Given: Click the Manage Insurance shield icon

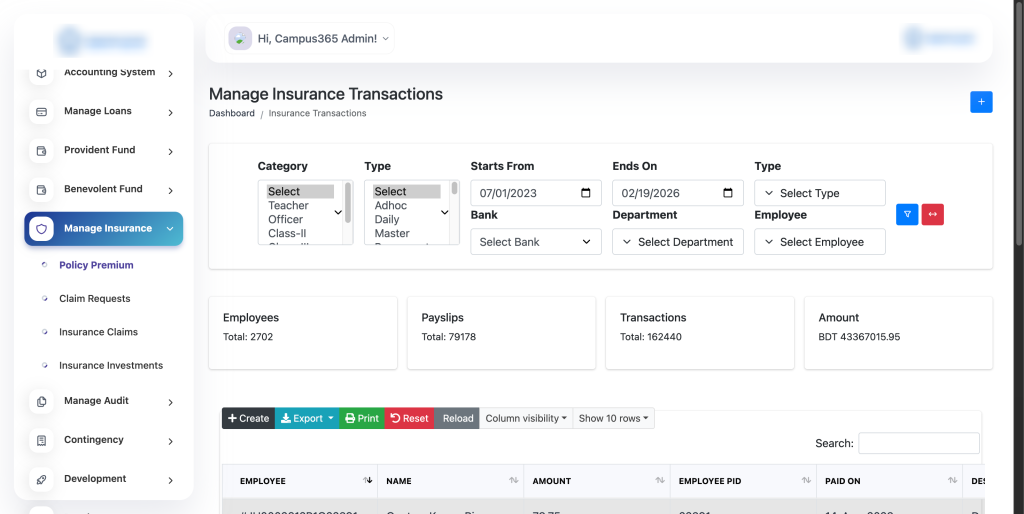Looking at the screenshot, I should tap(41, 229).
